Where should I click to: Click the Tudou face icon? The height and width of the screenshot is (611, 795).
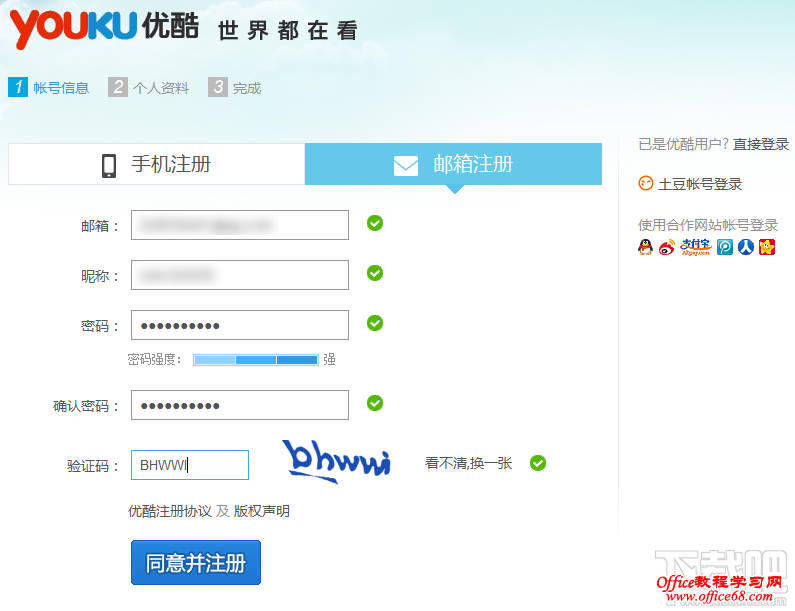645,183
